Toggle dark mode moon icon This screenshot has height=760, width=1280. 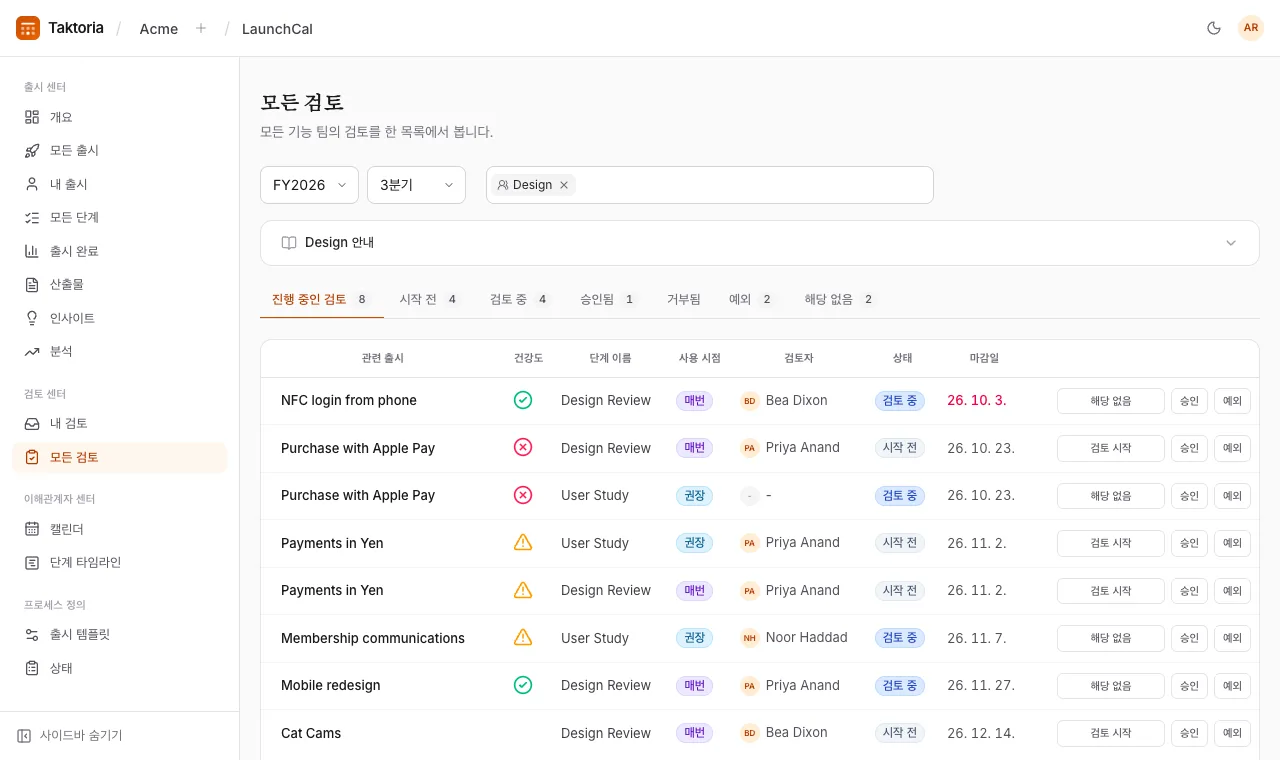(1214, 28)
